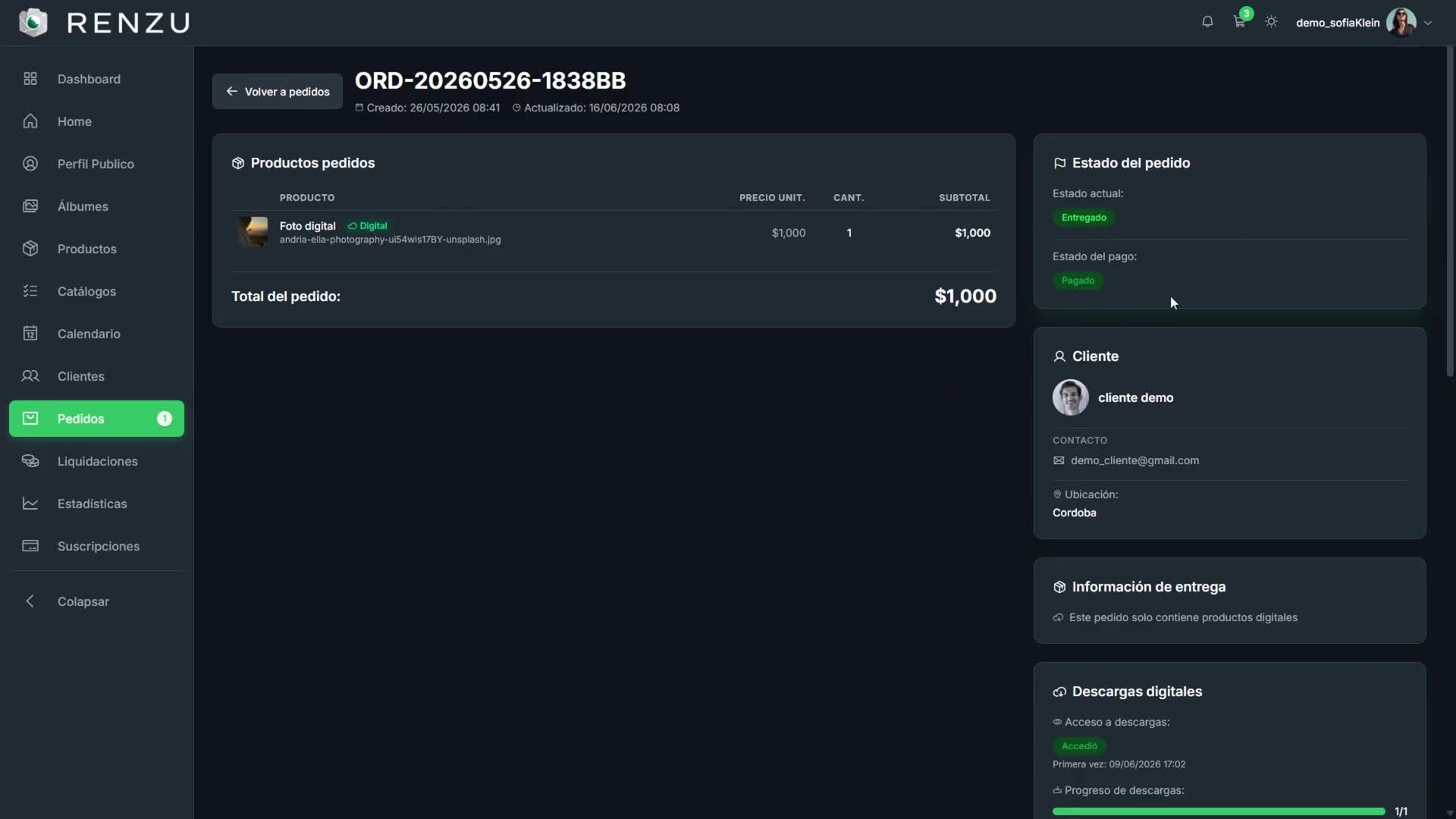Open the cliente demo name

point(1135,397)
